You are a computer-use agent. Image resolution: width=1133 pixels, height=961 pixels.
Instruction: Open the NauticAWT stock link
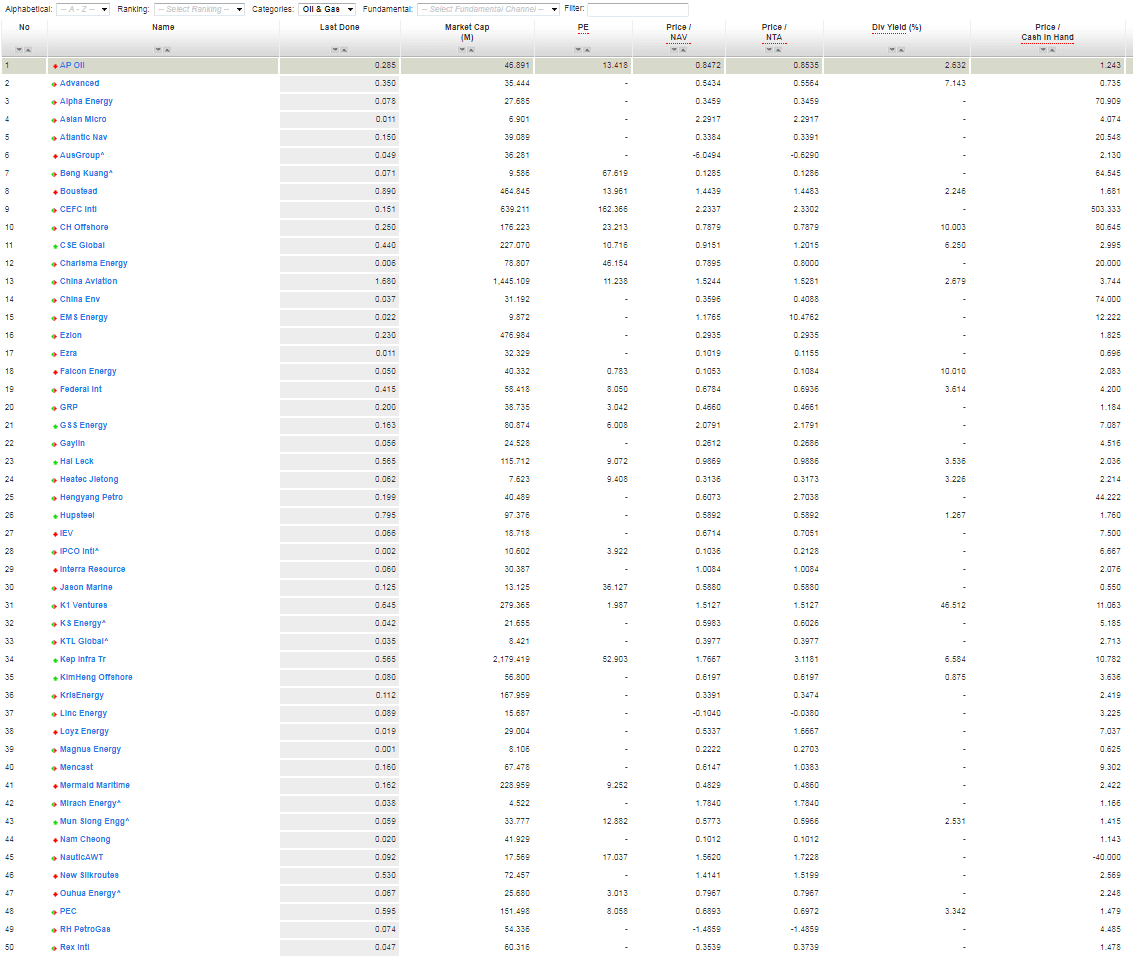[x=82, y=857]
